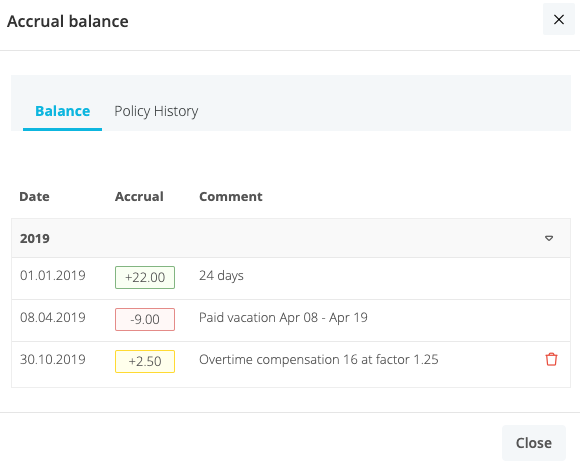Select the 24 days comment text
580x469 pixels.
click(221, 276)
